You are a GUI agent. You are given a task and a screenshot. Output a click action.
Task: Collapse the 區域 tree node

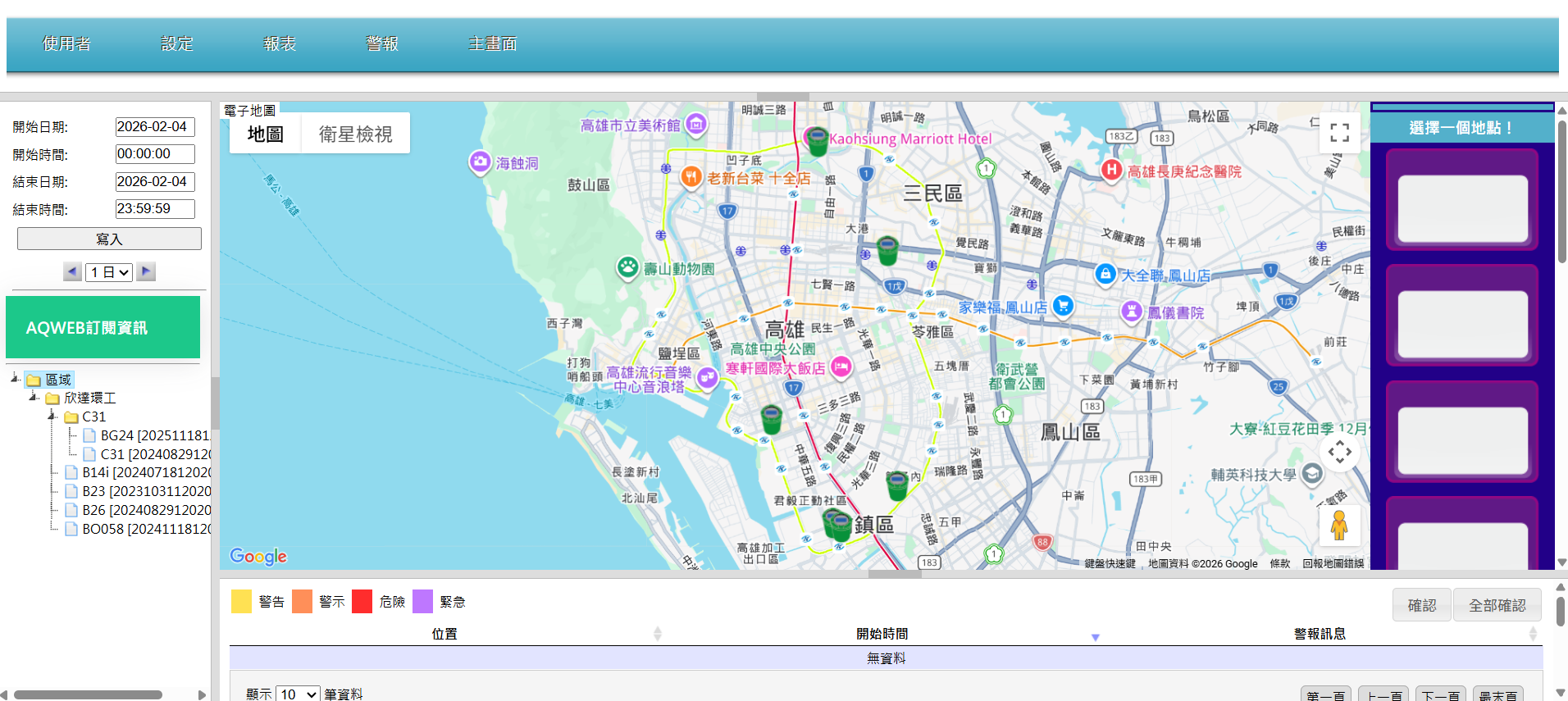click(16, 379)
